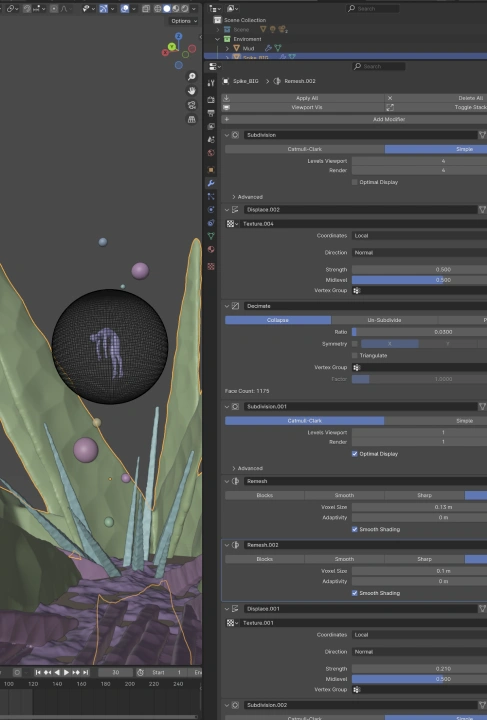The height and width of the screenshot is (720, 487).
Task: Open the Physics properties tab
Action: [x=211, y=210]
